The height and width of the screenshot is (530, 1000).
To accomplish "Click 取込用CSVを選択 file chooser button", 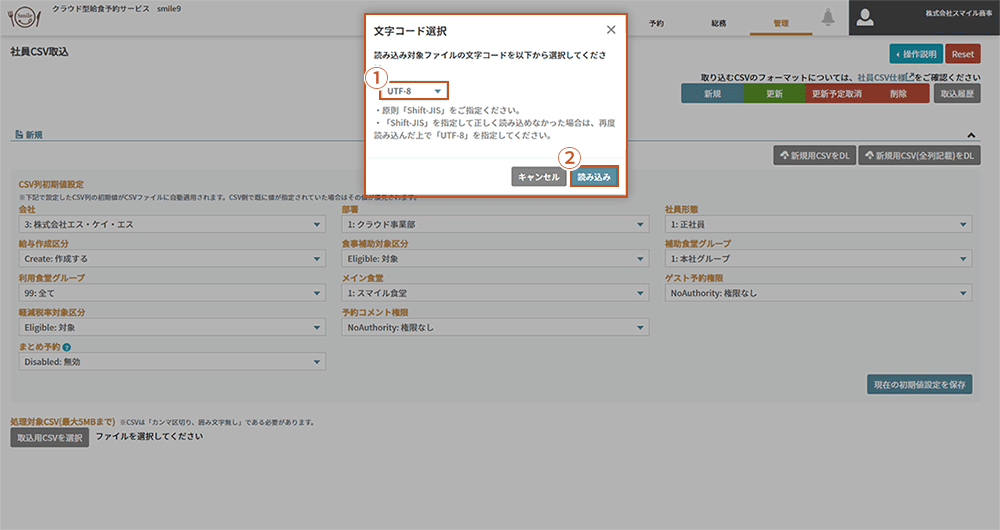I will pos(49,437).
